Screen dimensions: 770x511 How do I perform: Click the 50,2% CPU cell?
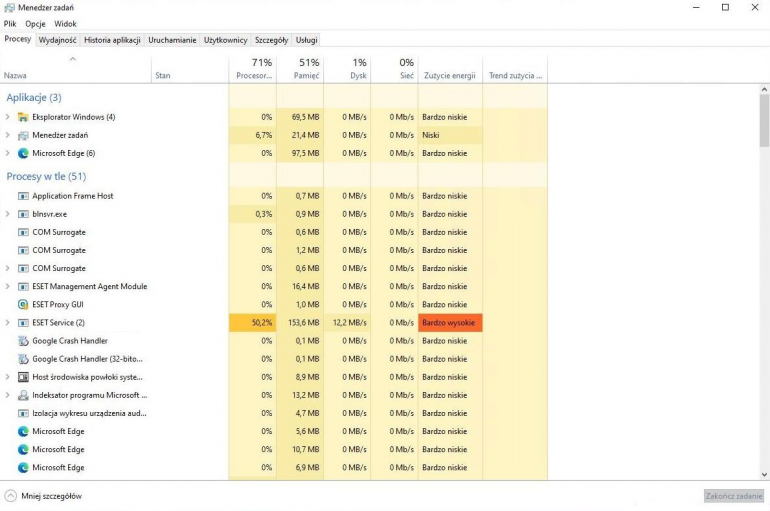click(252, 323)
